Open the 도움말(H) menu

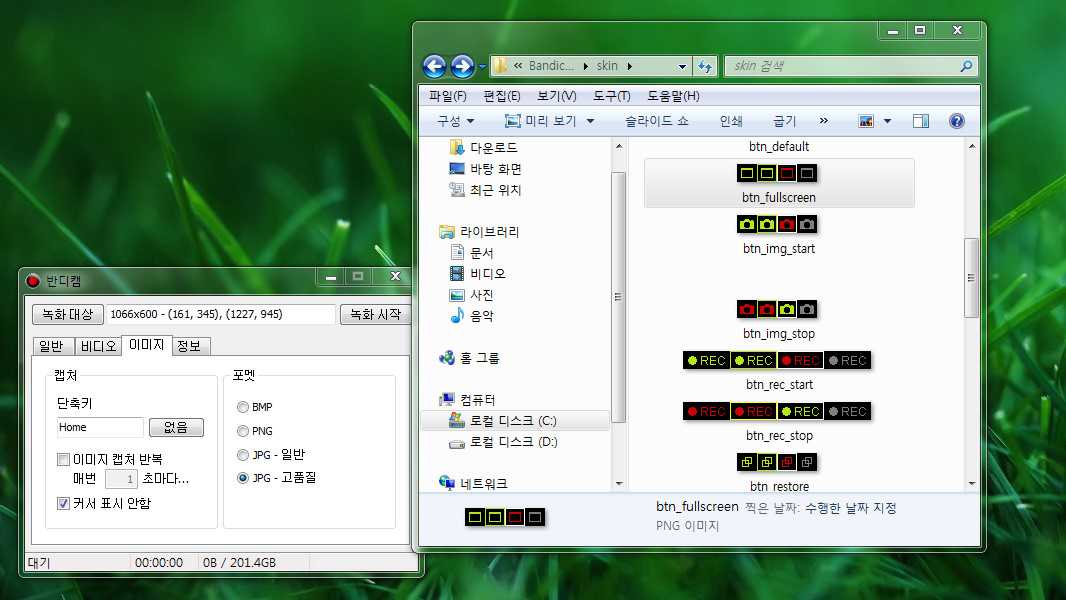click(673, 96)
